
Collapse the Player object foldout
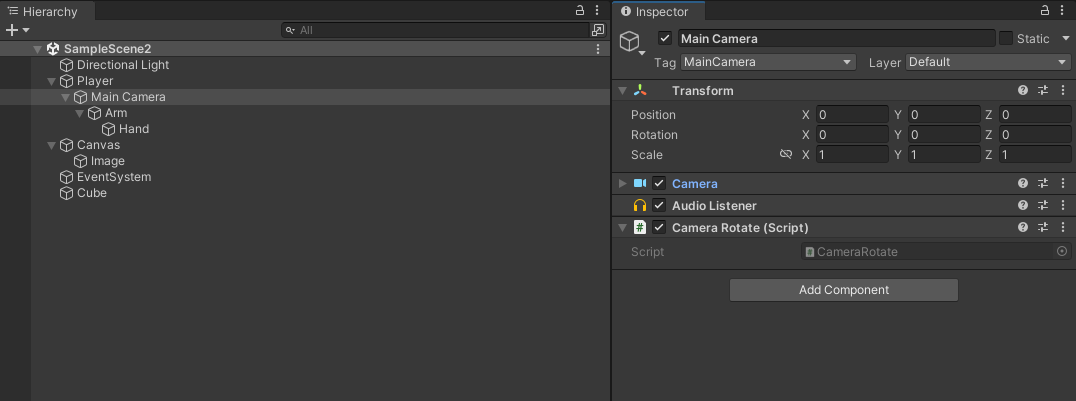pyautogui.click(x=51, y=81)
